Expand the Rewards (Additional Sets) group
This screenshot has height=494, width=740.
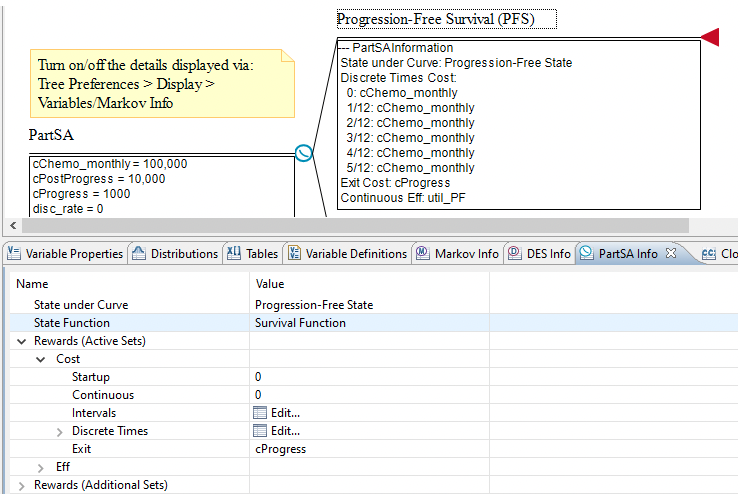click(21, 485)
